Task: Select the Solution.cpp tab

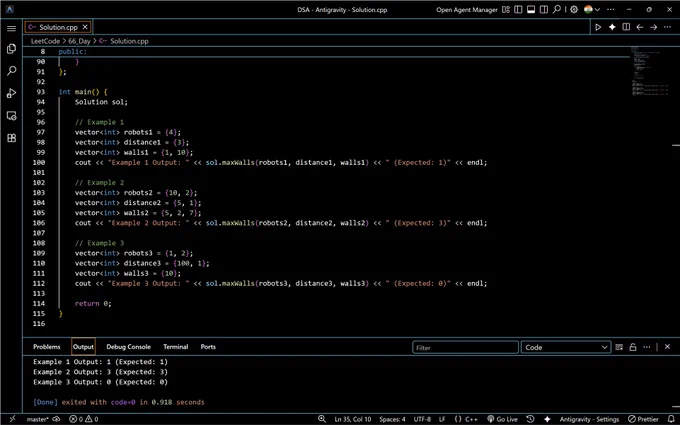Action: [x=58, y=27]
